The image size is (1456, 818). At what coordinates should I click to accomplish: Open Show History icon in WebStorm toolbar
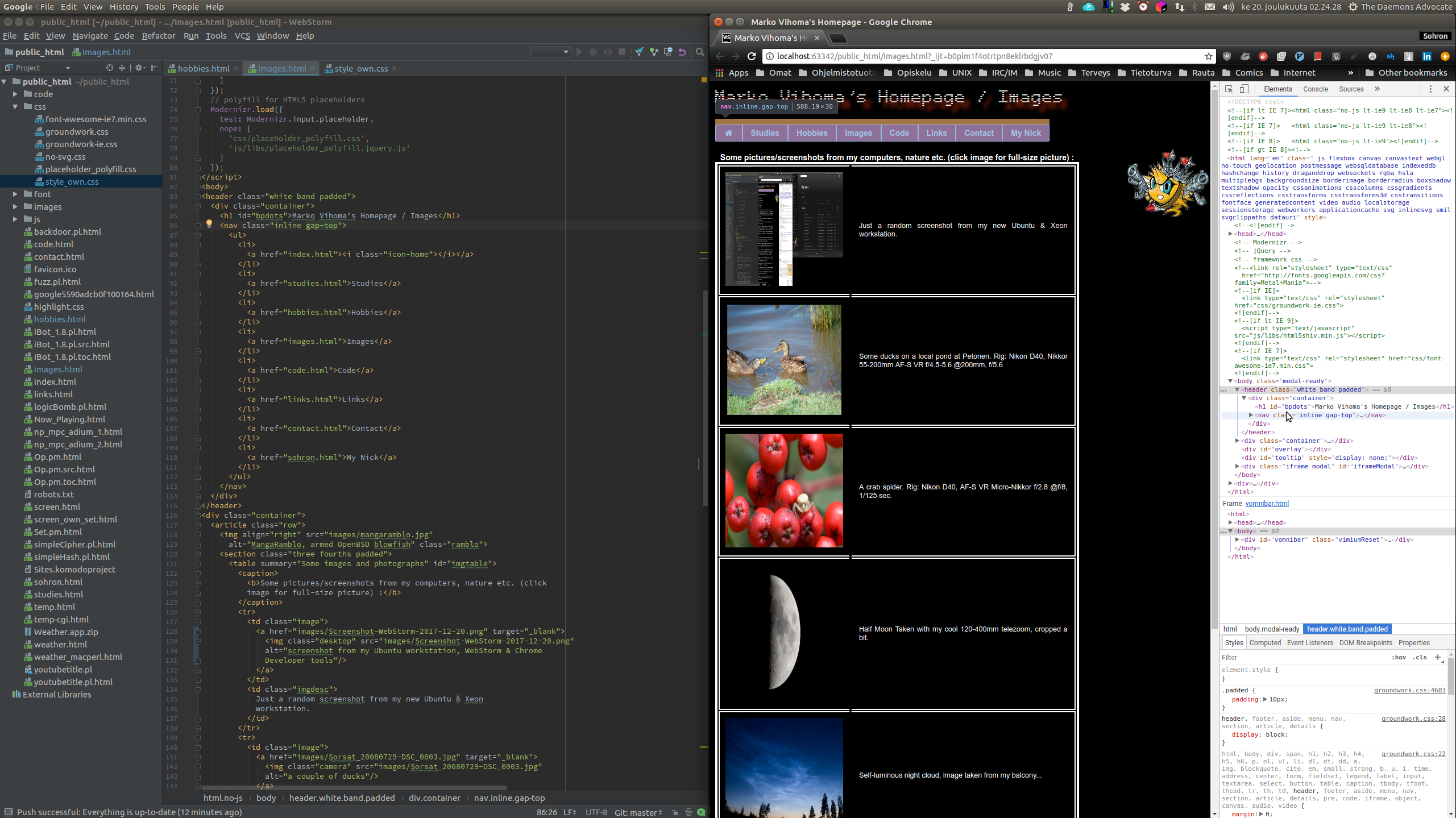[668, 52]
